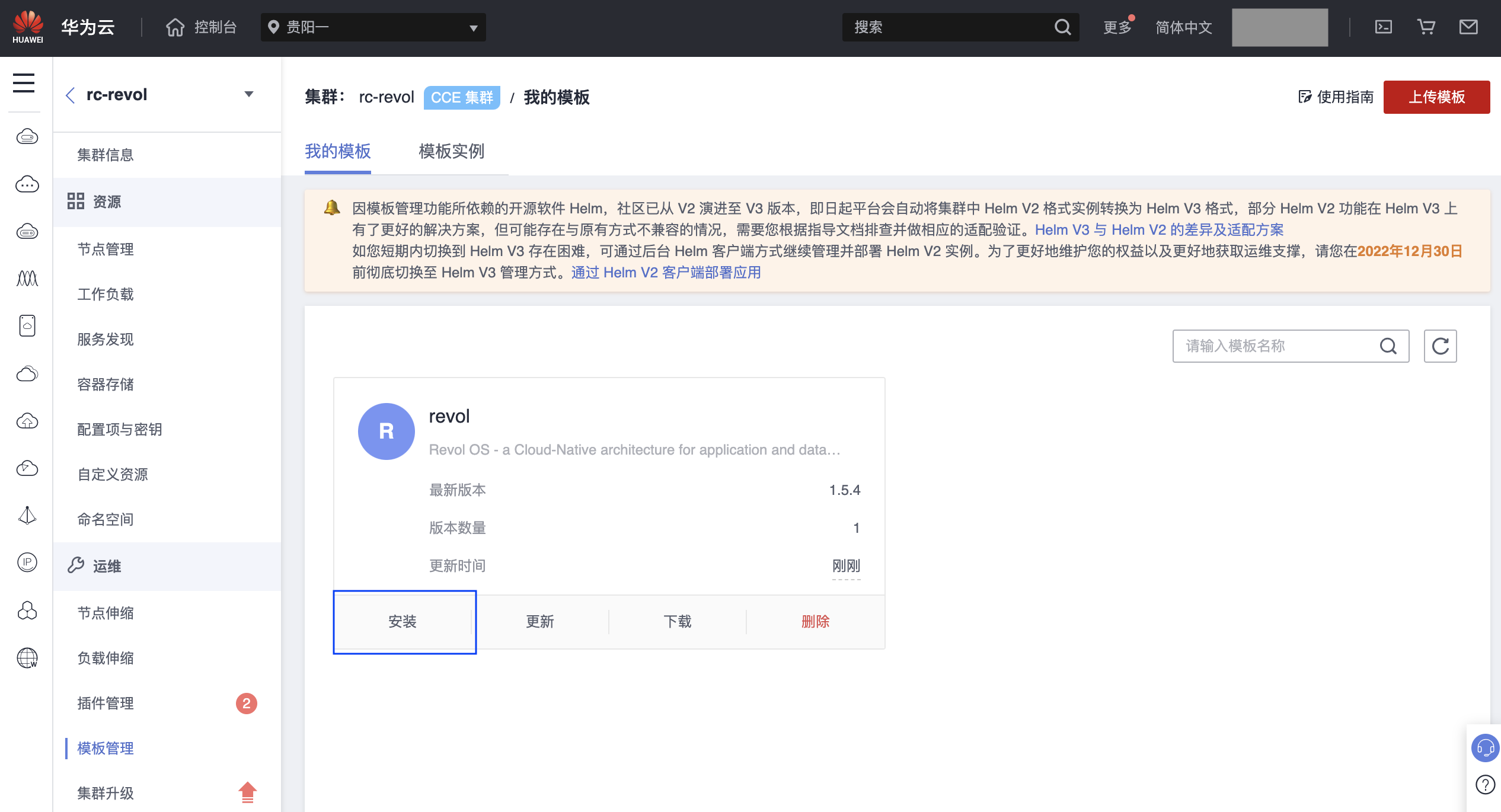Screen dimensions: 1501x812
Task: Collapse the 资源 section header
Action: click(167, 202)
